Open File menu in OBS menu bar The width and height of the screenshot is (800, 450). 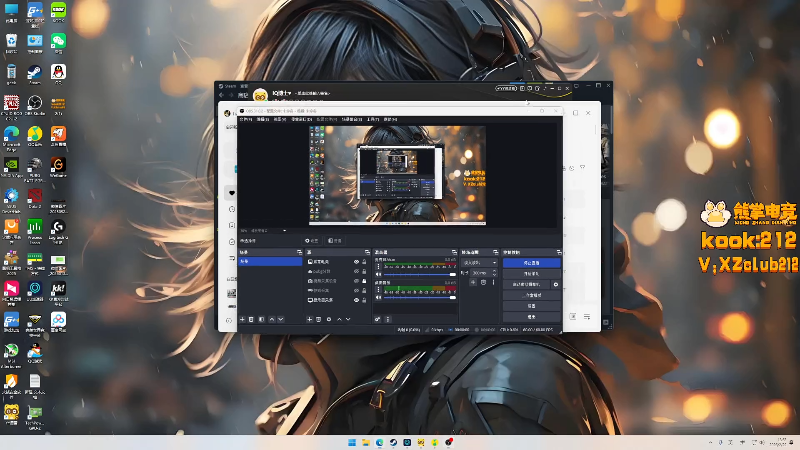tap(245, 119)
